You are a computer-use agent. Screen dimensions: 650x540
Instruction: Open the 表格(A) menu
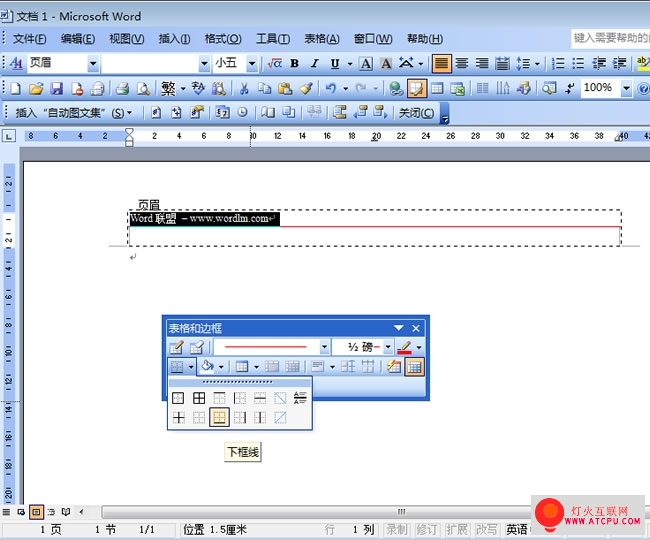pos(322,39)
